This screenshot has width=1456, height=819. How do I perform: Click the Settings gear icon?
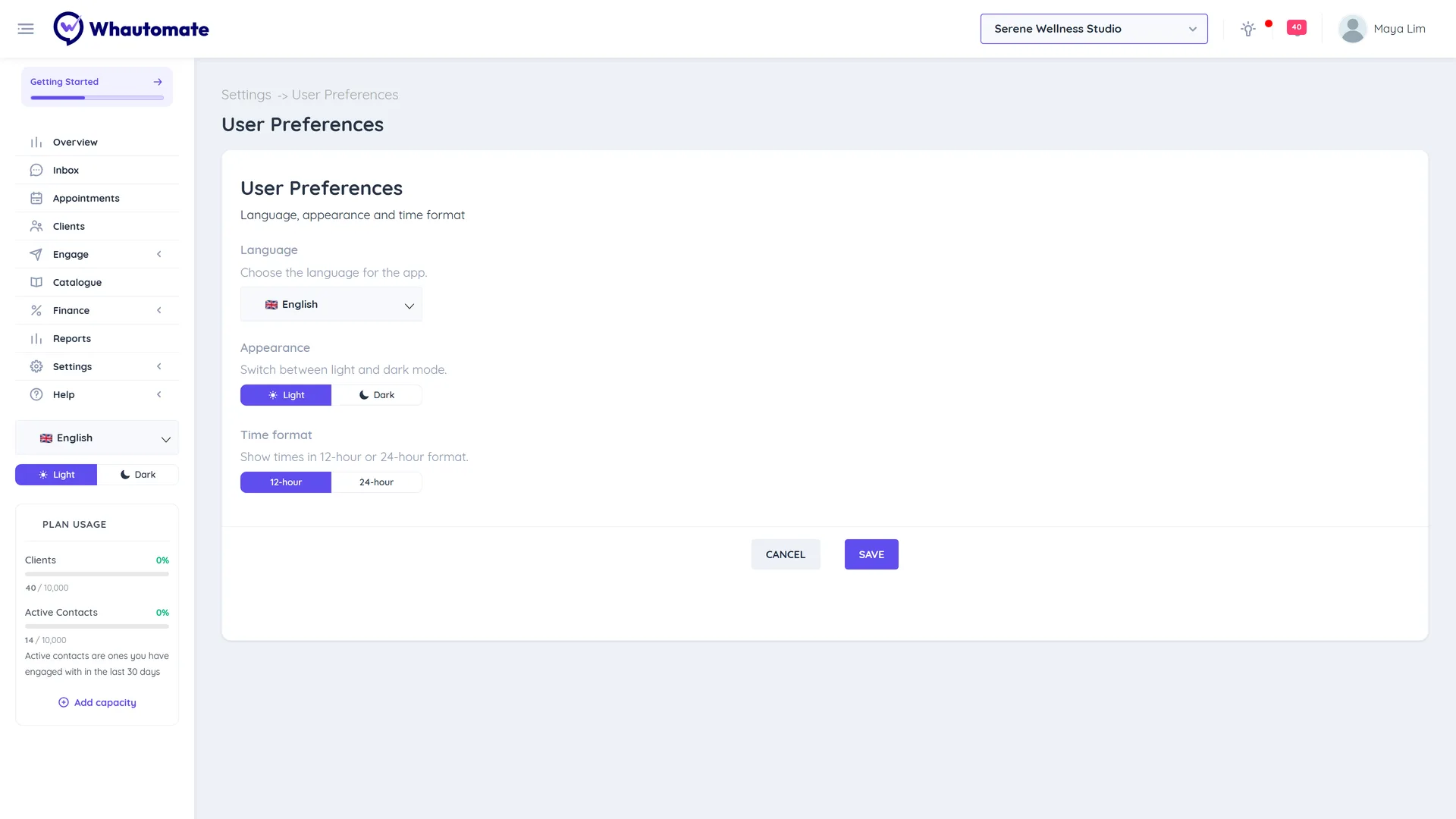tap(36, 367)
